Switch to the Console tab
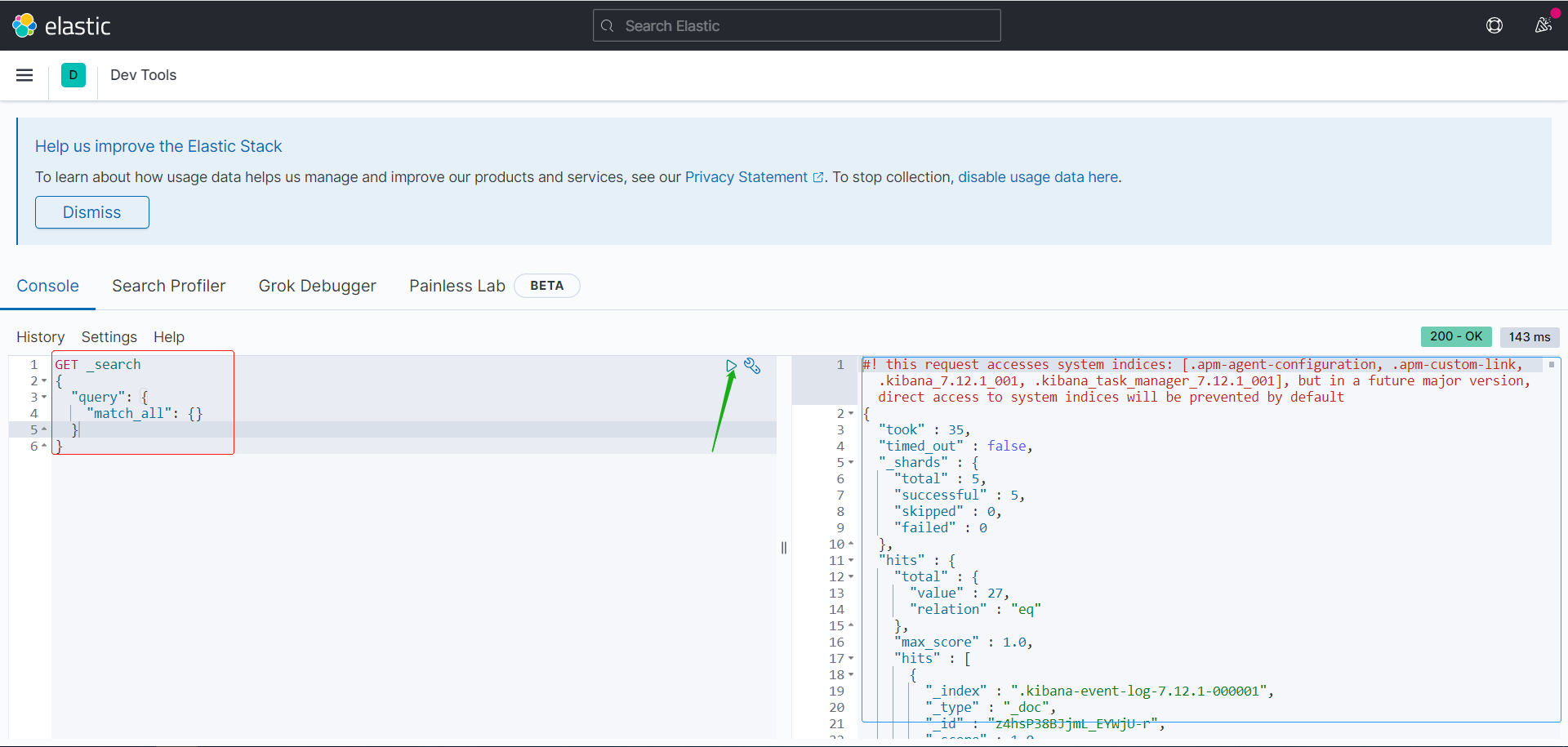This screenshot has width=1568, height=747. (x=48, y=286)
